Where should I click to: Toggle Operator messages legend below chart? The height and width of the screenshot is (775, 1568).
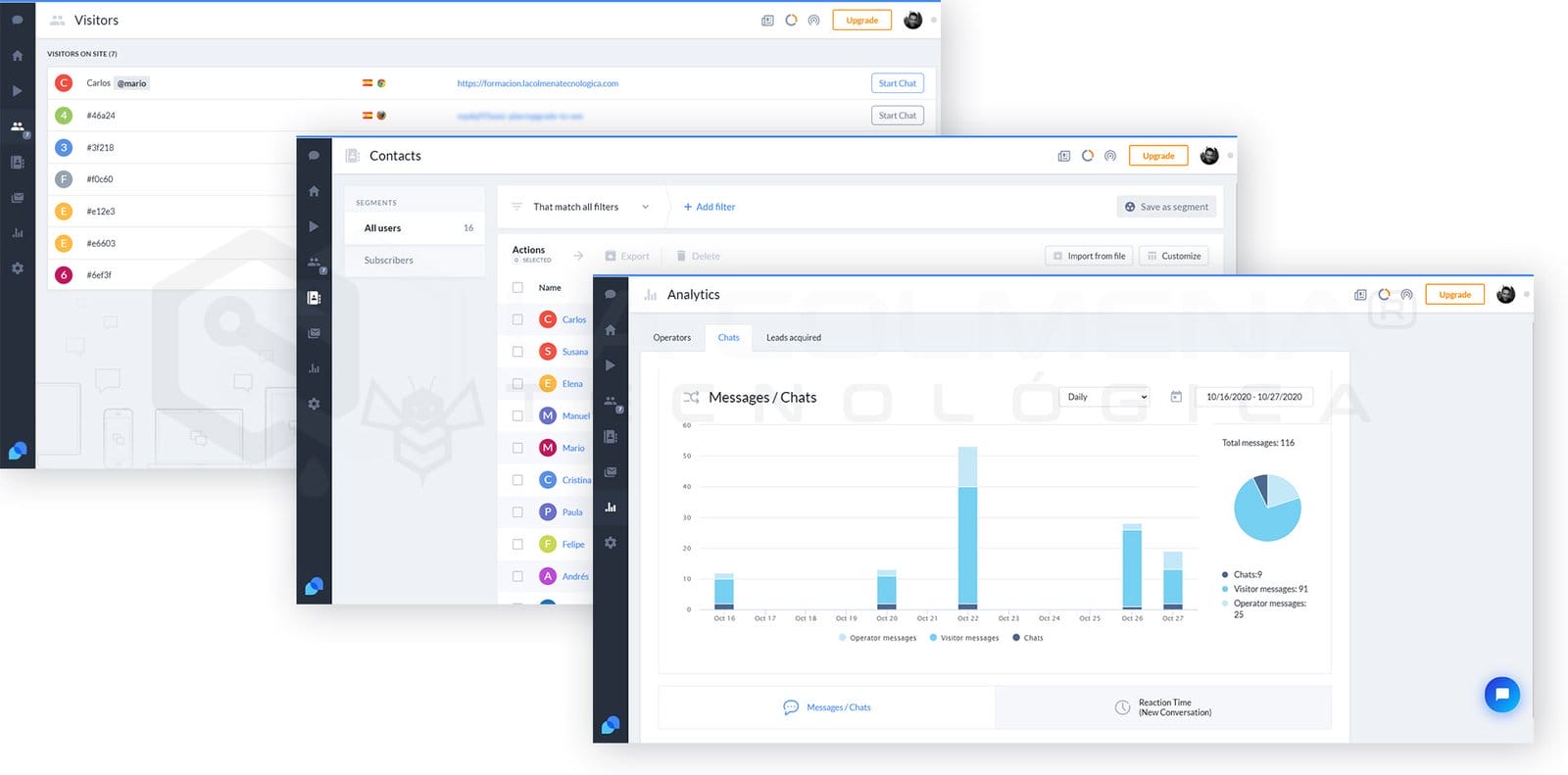pyautogui.click(x=878, y=638)
